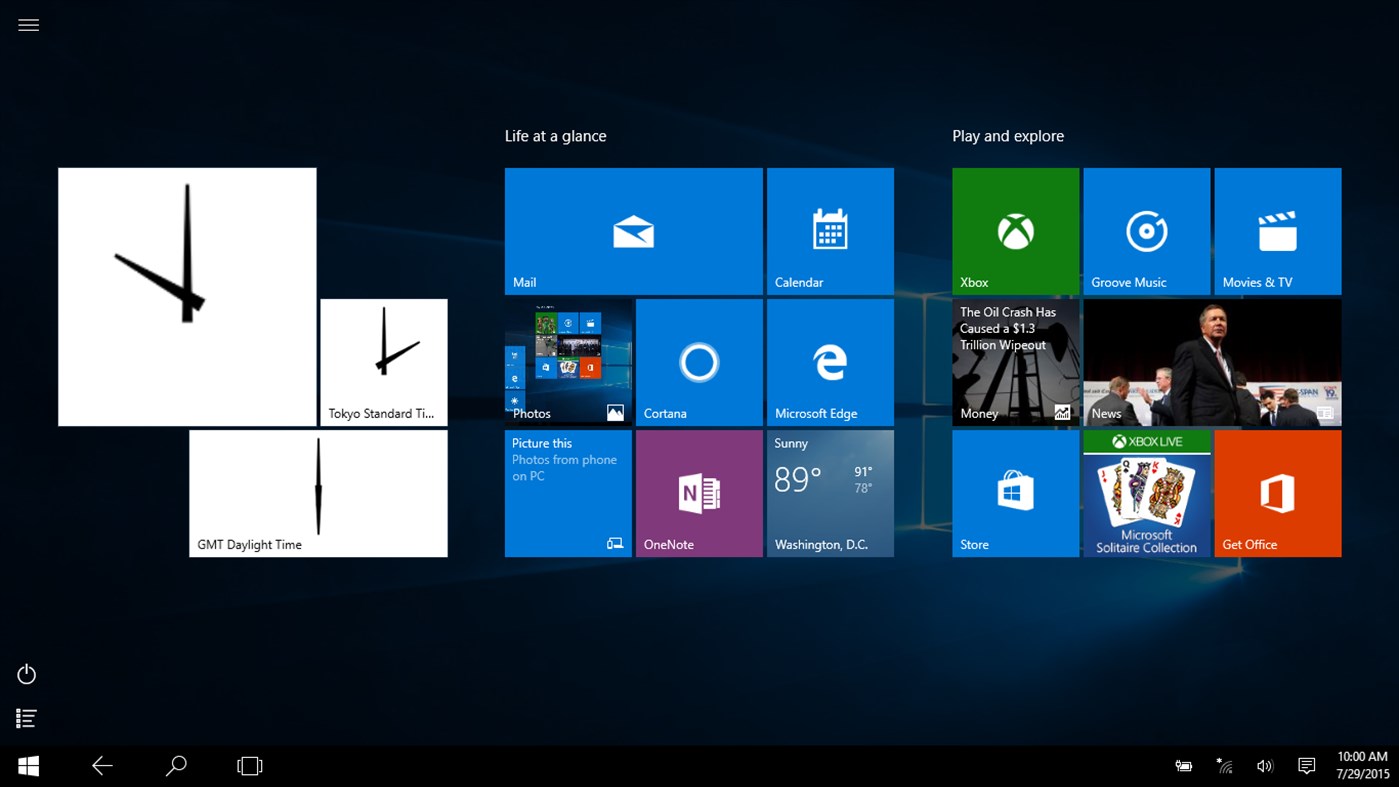The height and width of the screenshot is (787, 1399).
Task: Open OneNote
Action: pyautogui.click(x=698, y=492)
